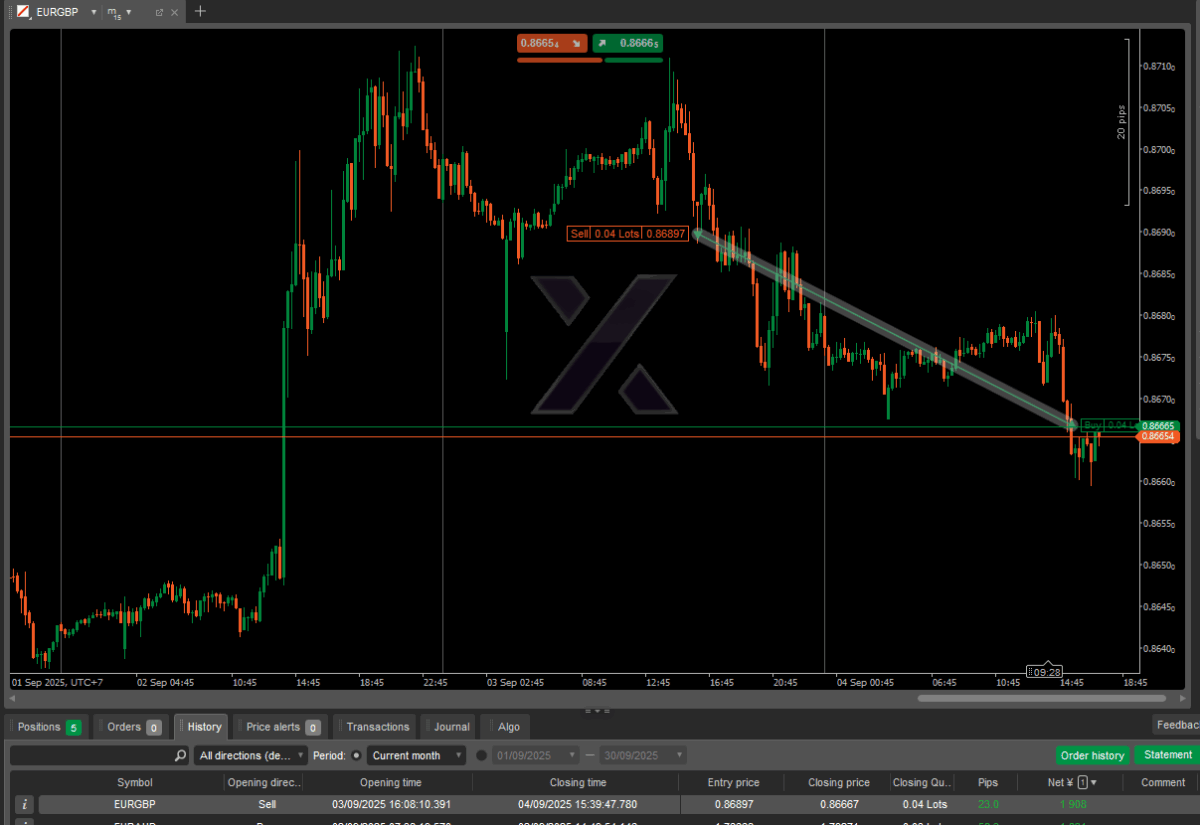
Task: Add a new chart tab
Action: click(x=200, y=11)
